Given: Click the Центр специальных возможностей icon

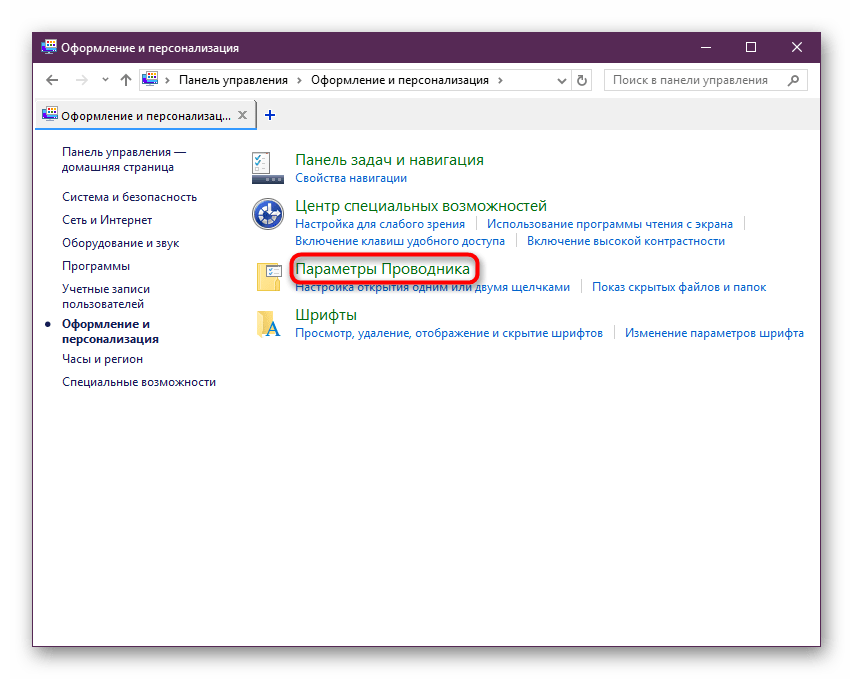Looking at the screenshot, I should click(267, 214).
